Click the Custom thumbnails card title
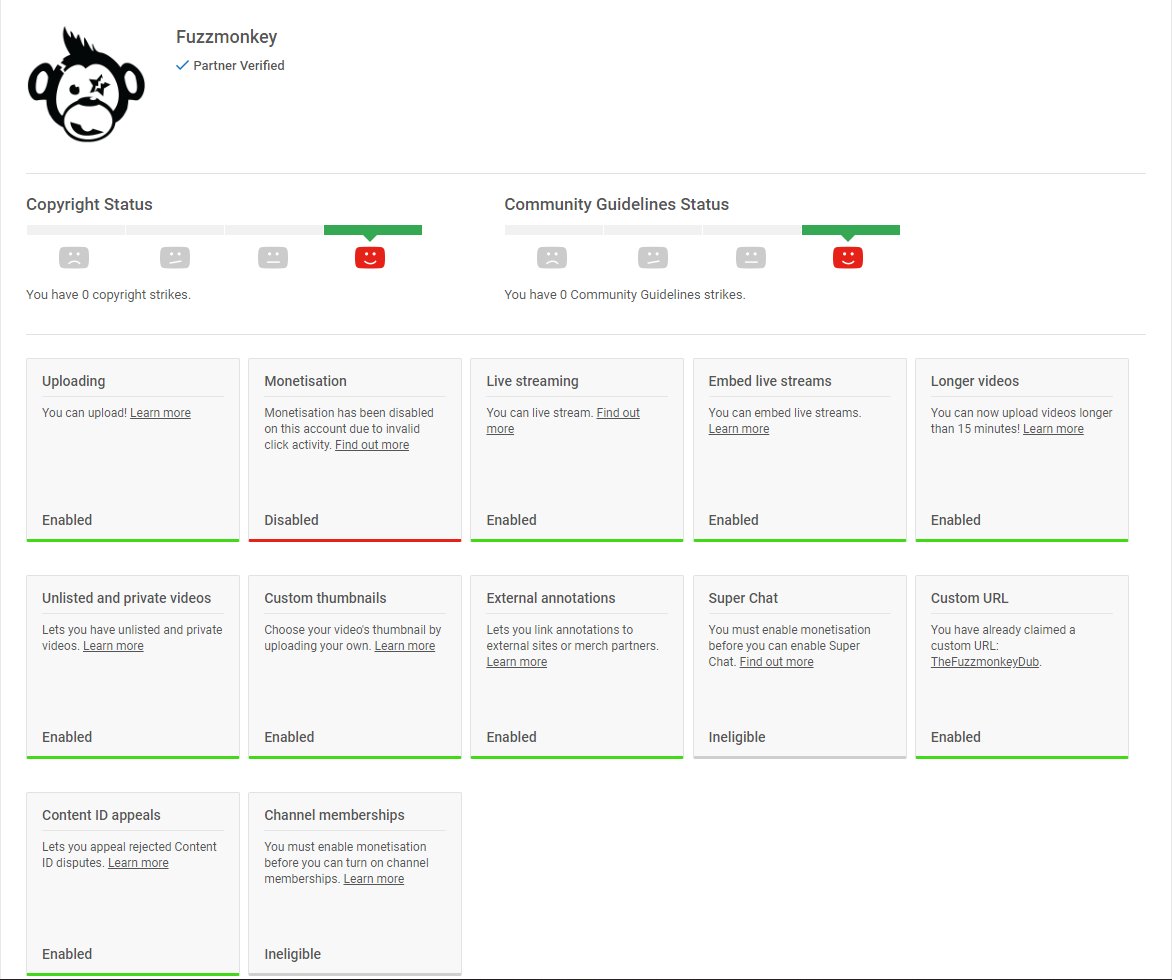 (325, 598)
